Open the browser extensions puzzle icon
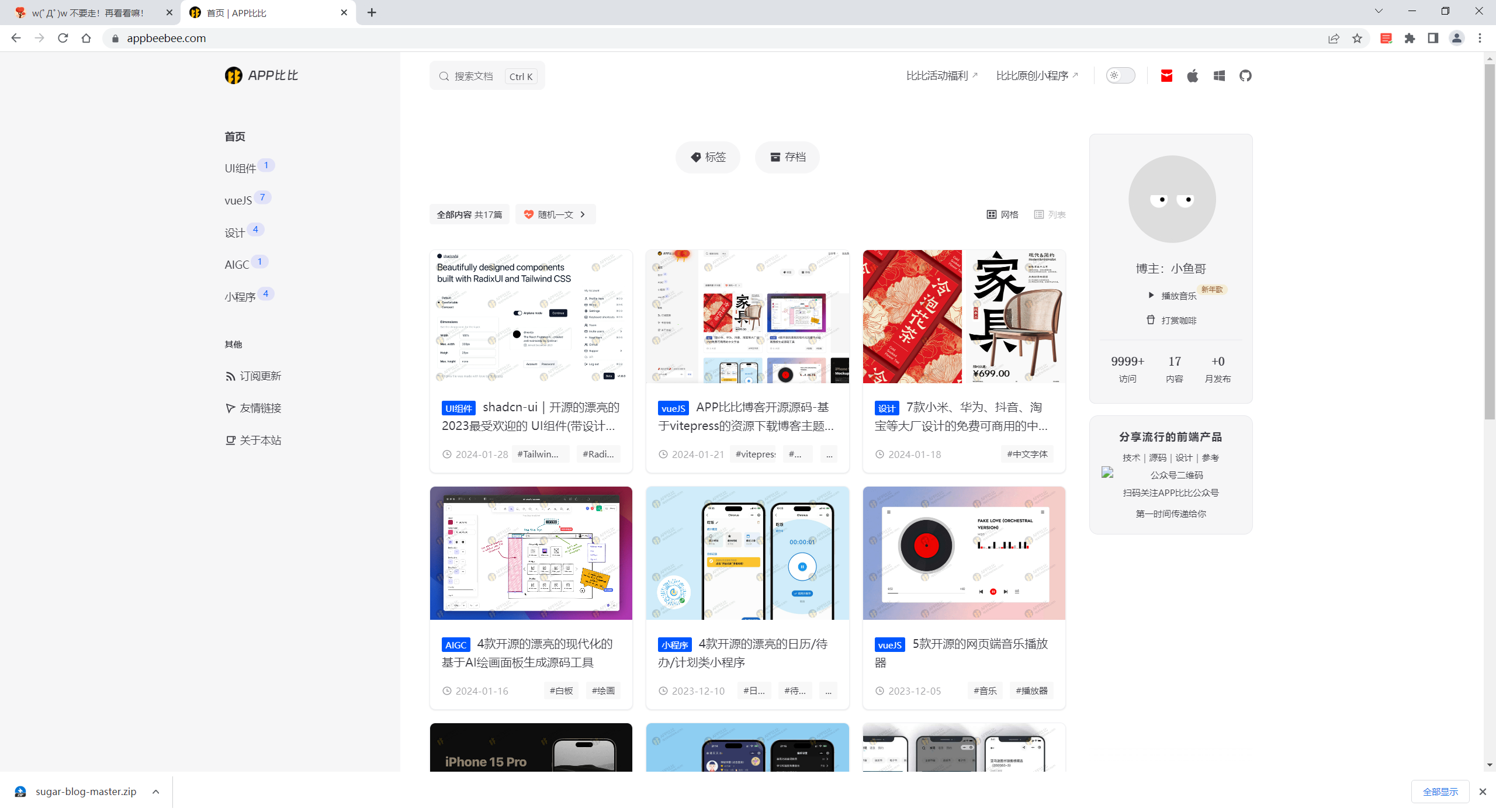1496x812 pixels. (x=1410, y=38)
